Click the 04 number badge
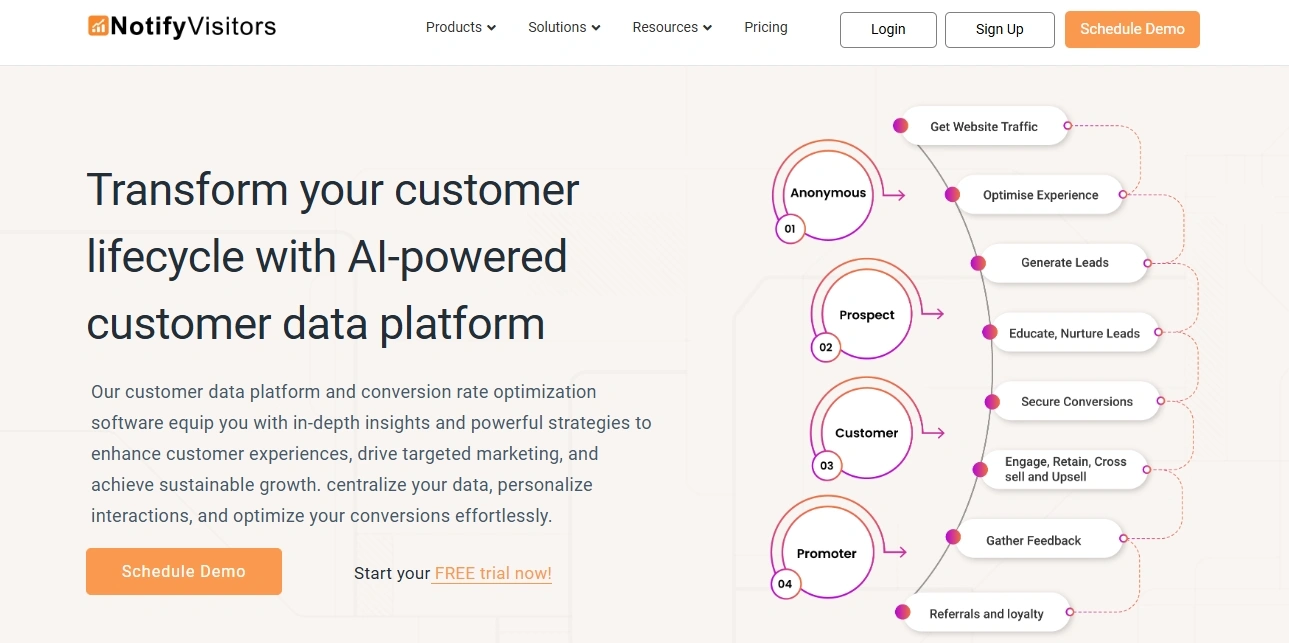1289x643 pixels. click(785, 584)
